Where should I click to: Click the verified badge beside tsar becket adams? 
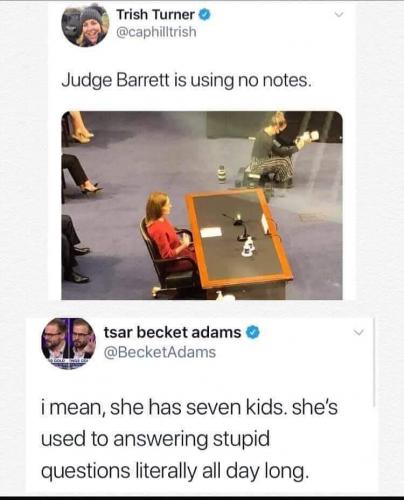point(253,332)
